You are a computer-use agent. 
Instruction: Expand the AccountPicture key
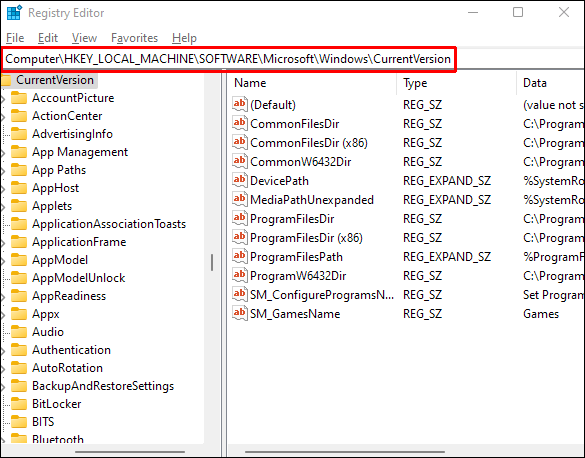(x=3, y=99)
